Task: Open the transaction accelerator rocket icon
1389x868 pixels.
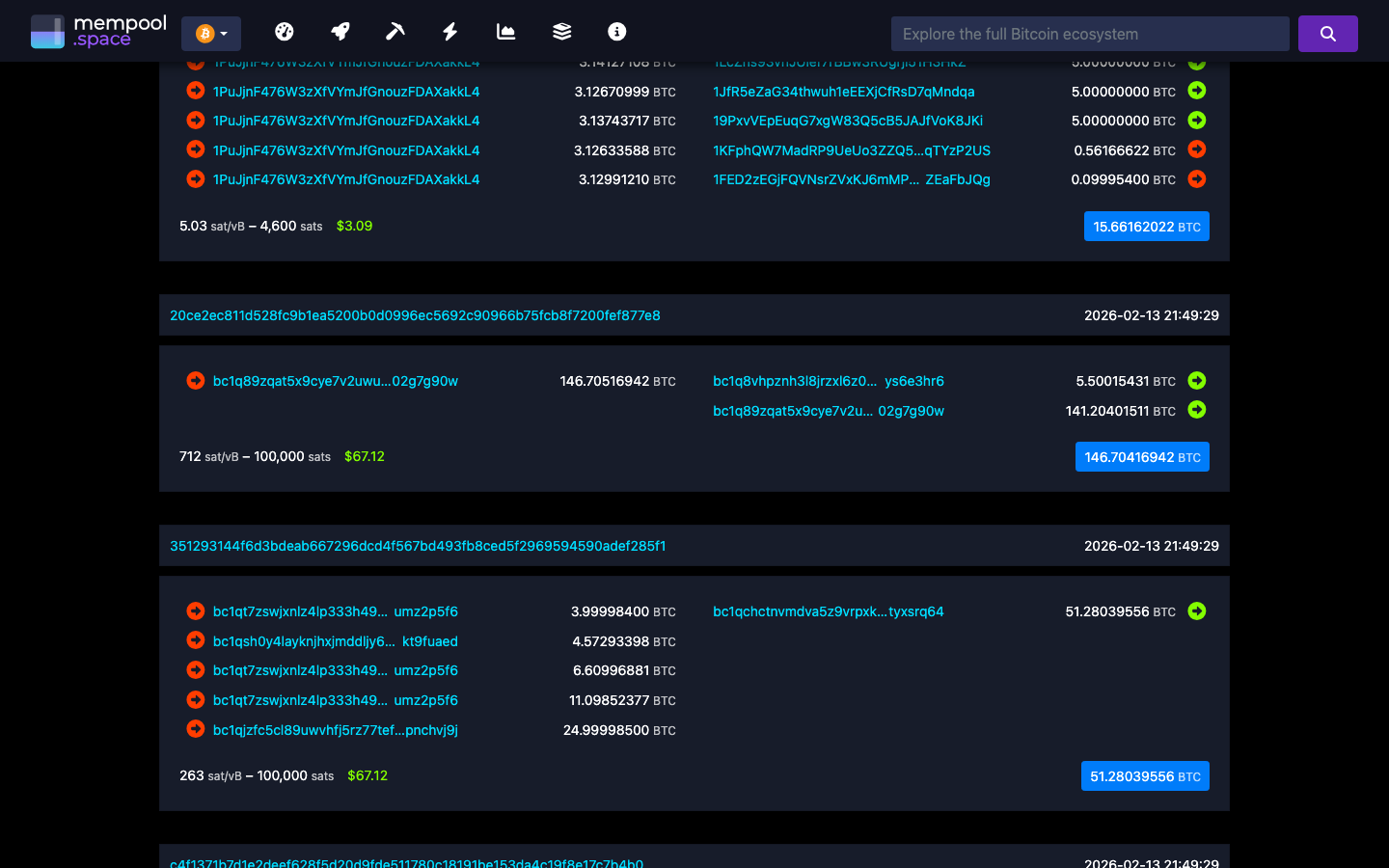Action: 340,31
